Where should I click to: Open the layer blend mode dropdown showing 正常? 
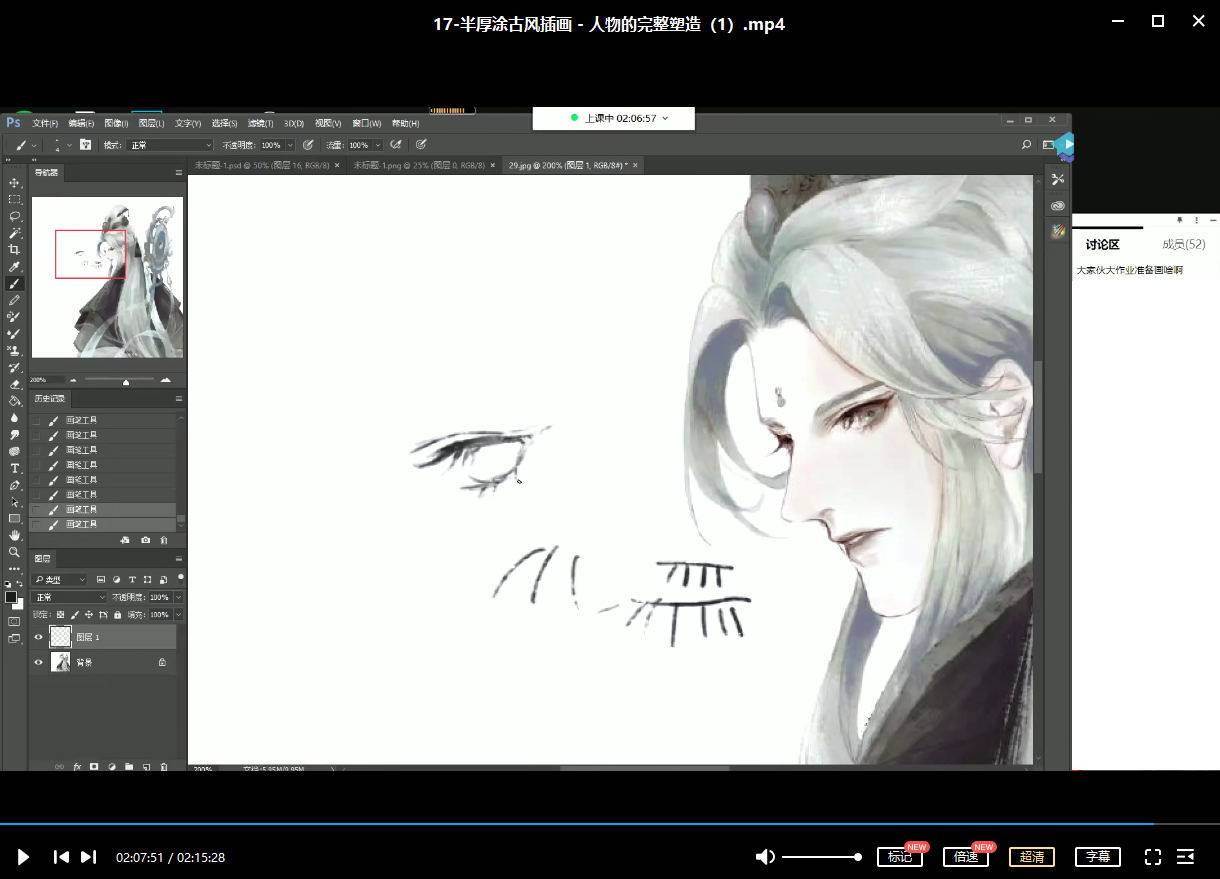point(69,597)
